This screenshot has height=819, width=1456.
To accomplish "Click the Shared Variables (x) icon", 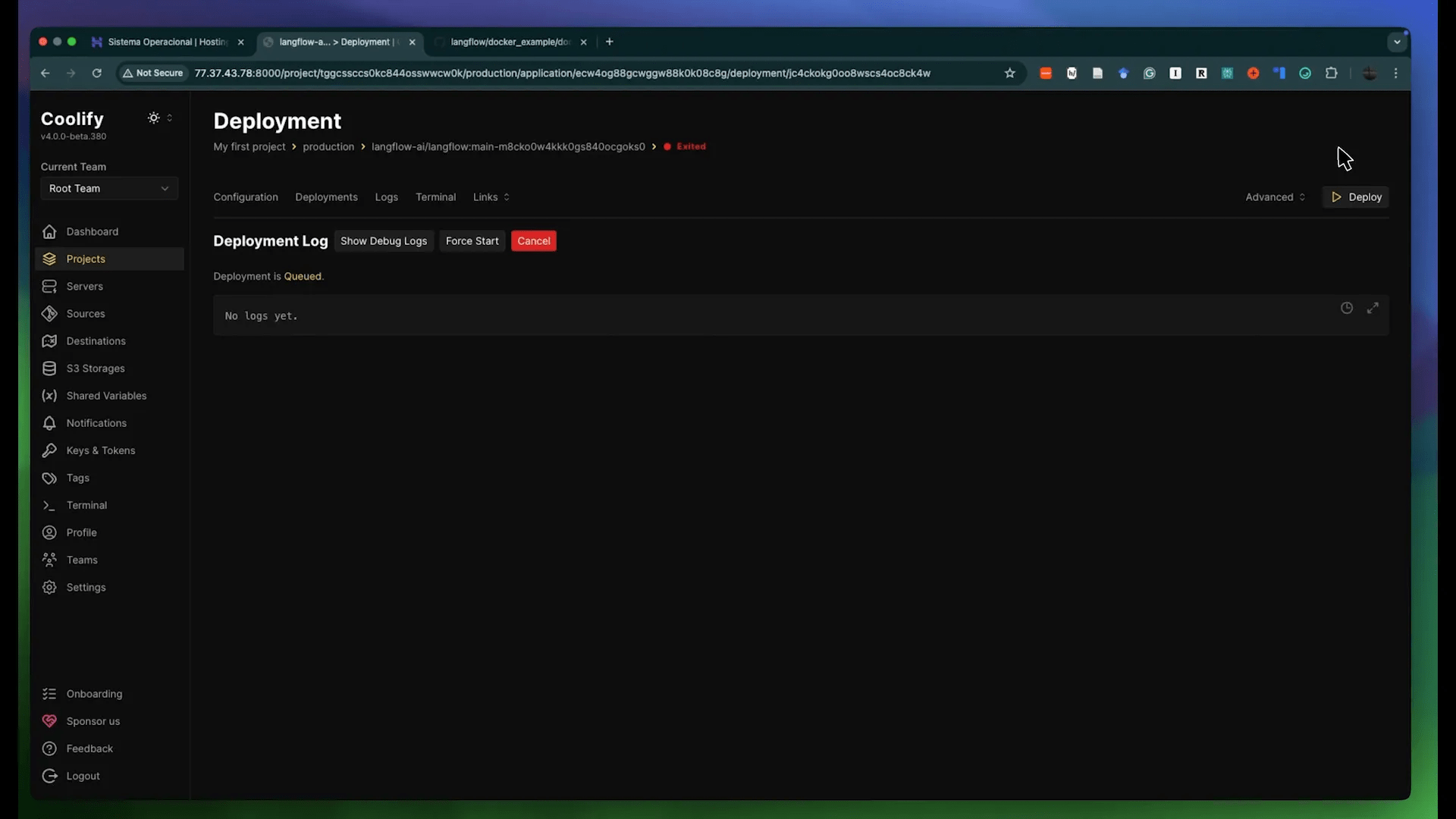I will (49, 395).
